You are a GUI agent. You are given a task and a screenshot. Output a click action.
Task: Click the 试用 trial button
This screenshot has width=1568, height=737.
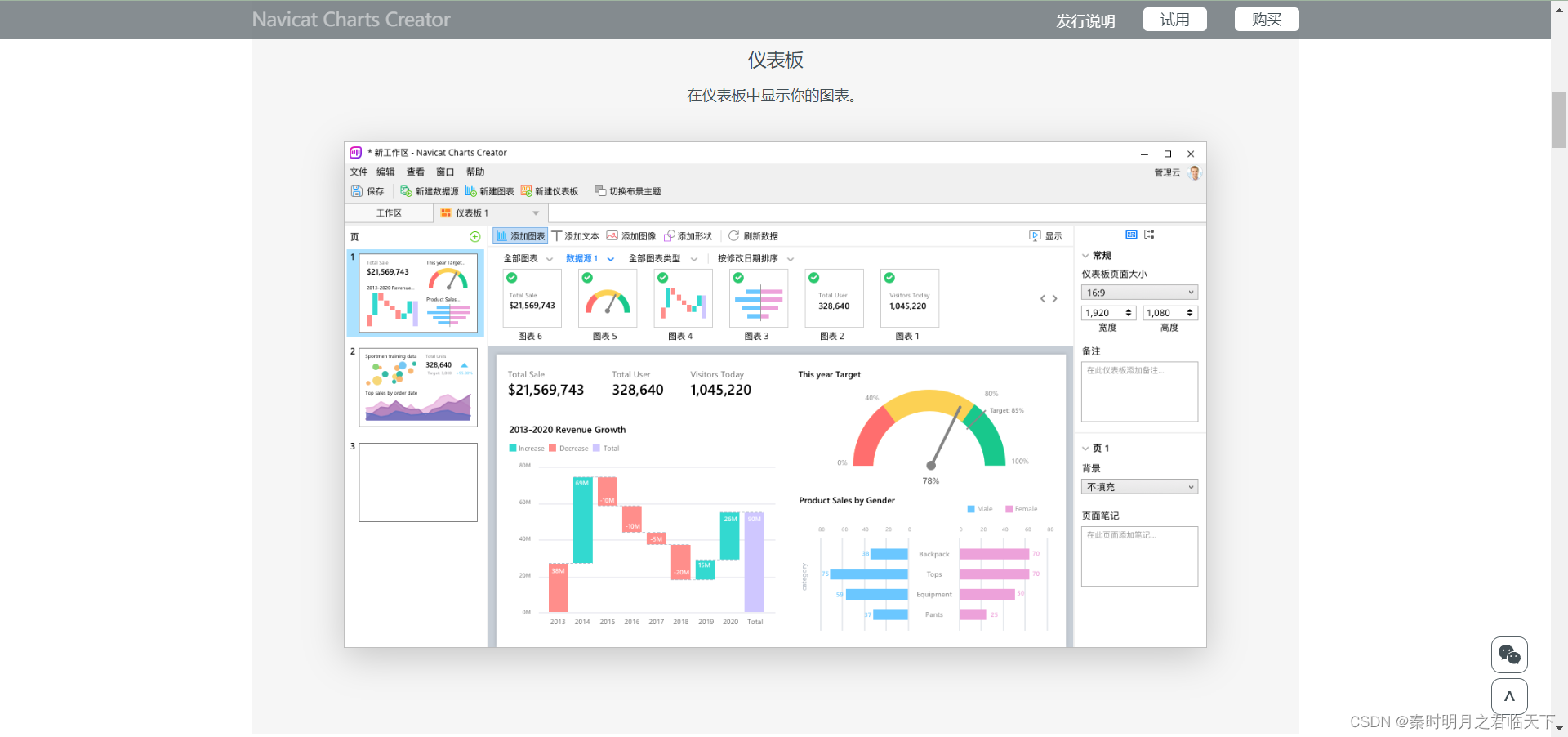point(1175,20)
